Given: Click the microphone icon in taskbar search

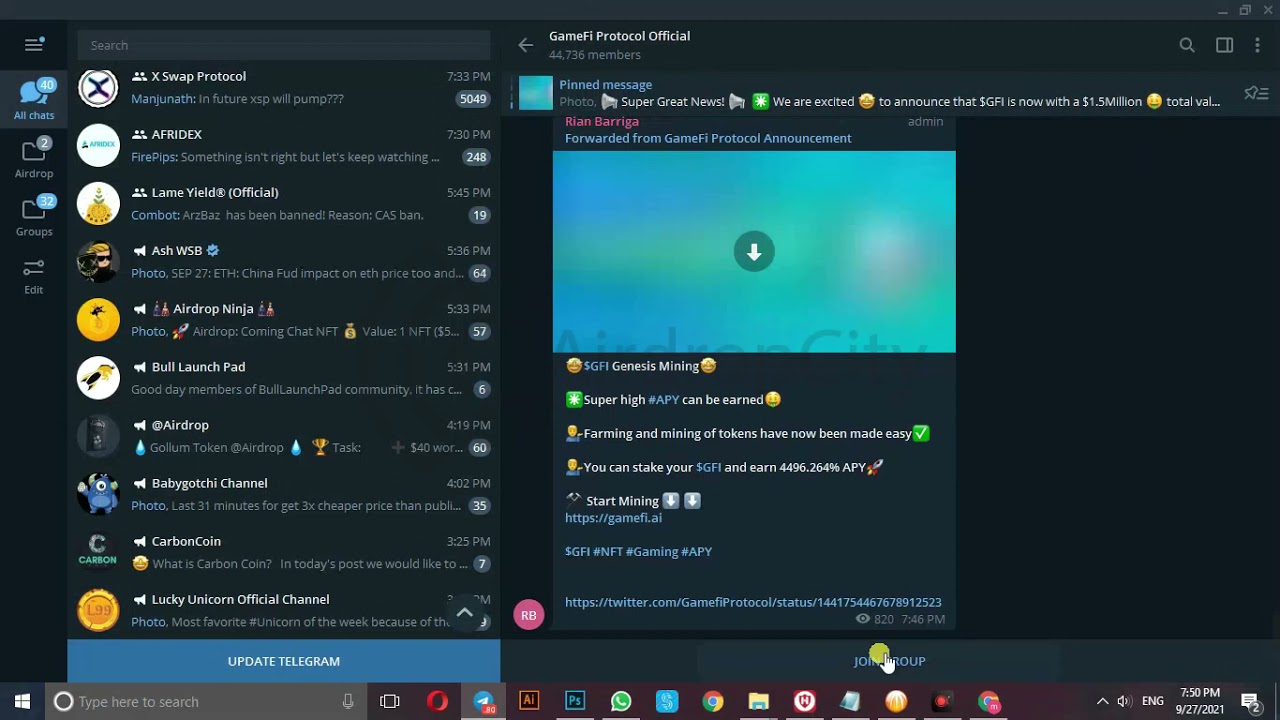Looking at the screenshot, I should (x=348, y=701).
